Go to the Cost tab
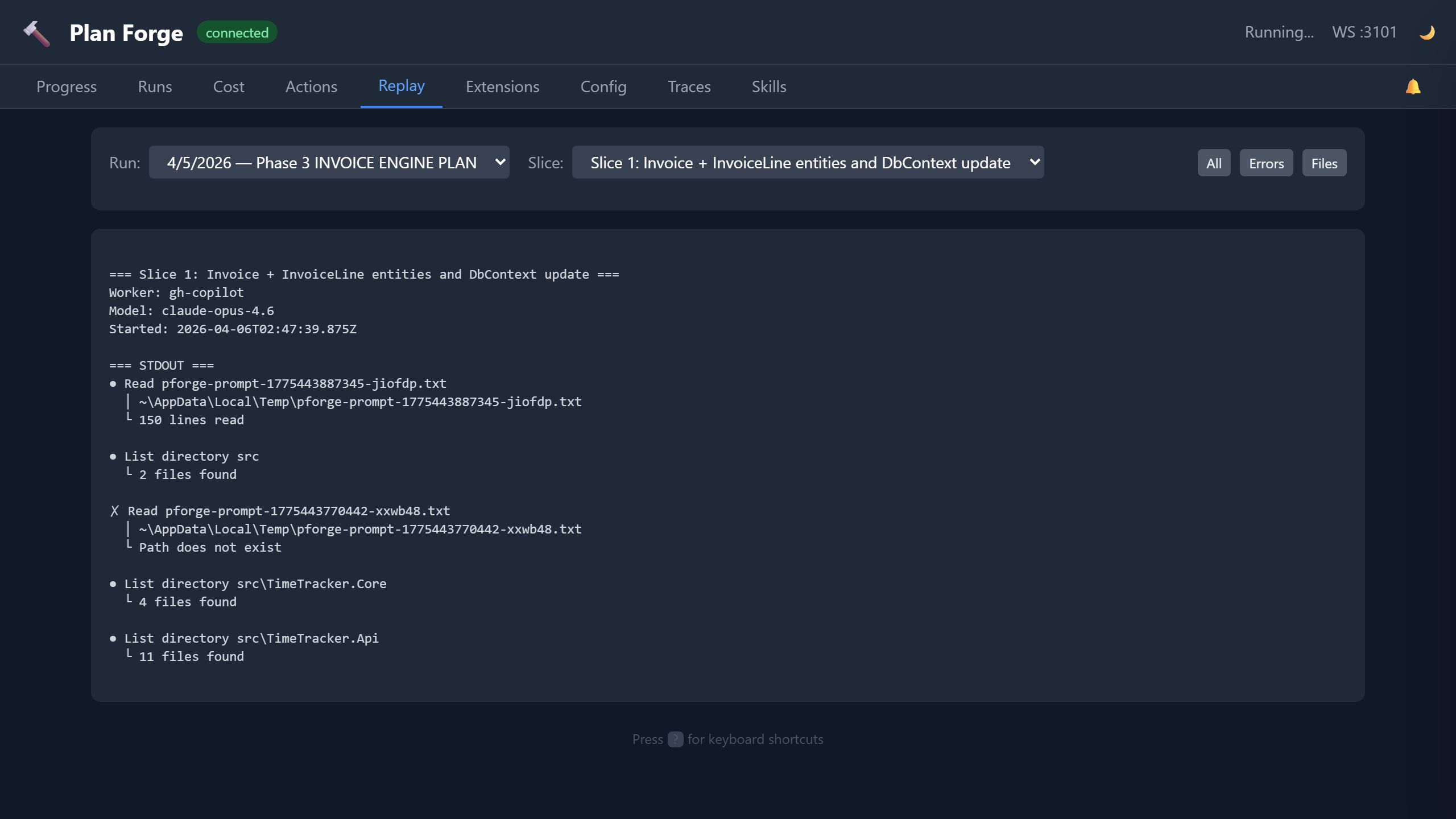The image size is (1456, 819). click(229, 87)
